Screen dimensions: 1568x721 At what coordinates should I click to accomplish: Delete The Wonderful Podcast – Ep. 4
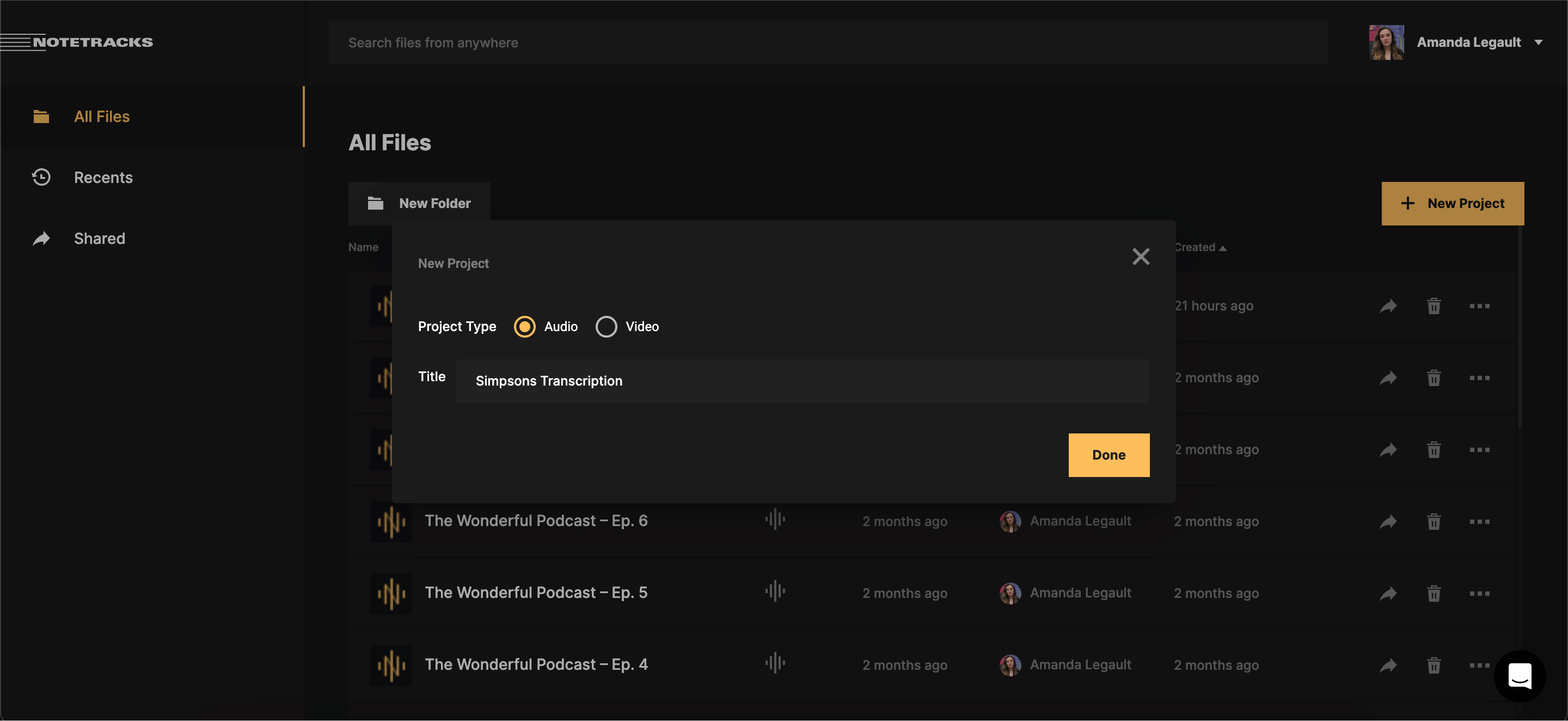pyautogui.click(x=1434, y=665)
